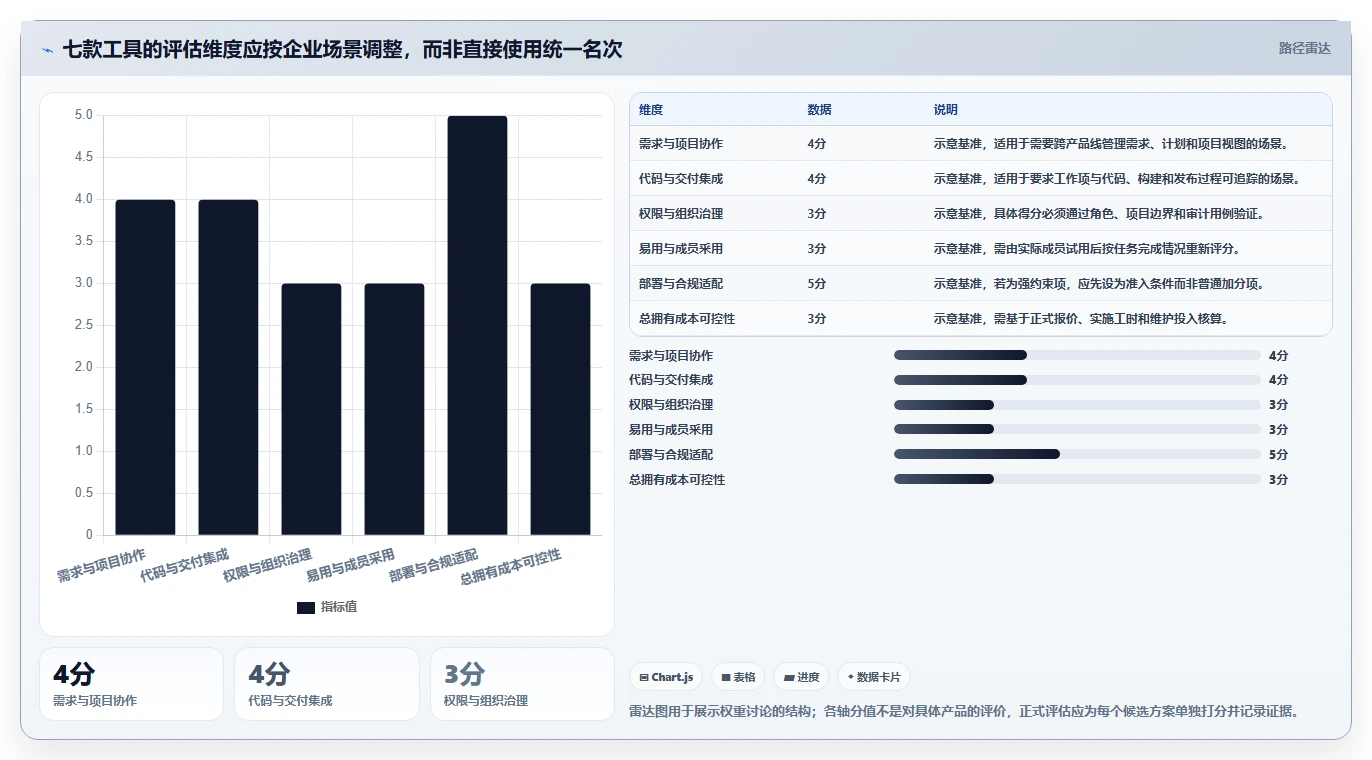Screen dimensions: 1372x760
Task: Click the 总拥有成本可控性 chart bar
Action: [x=560, y=409]
